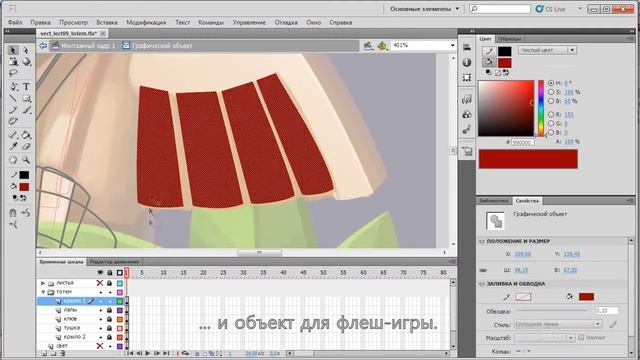Click the Edit Scene clapper icon
The height and width of the screenshot is (360, 640).
(x=368, y=46)
